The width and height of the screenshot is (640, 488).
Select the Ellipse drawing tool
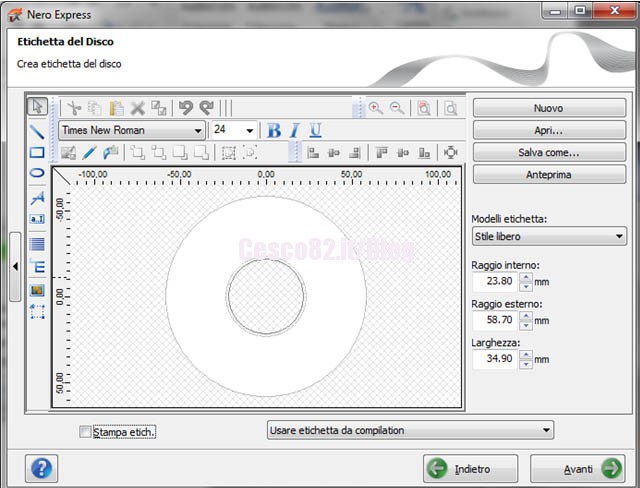(x=37, y=173)
